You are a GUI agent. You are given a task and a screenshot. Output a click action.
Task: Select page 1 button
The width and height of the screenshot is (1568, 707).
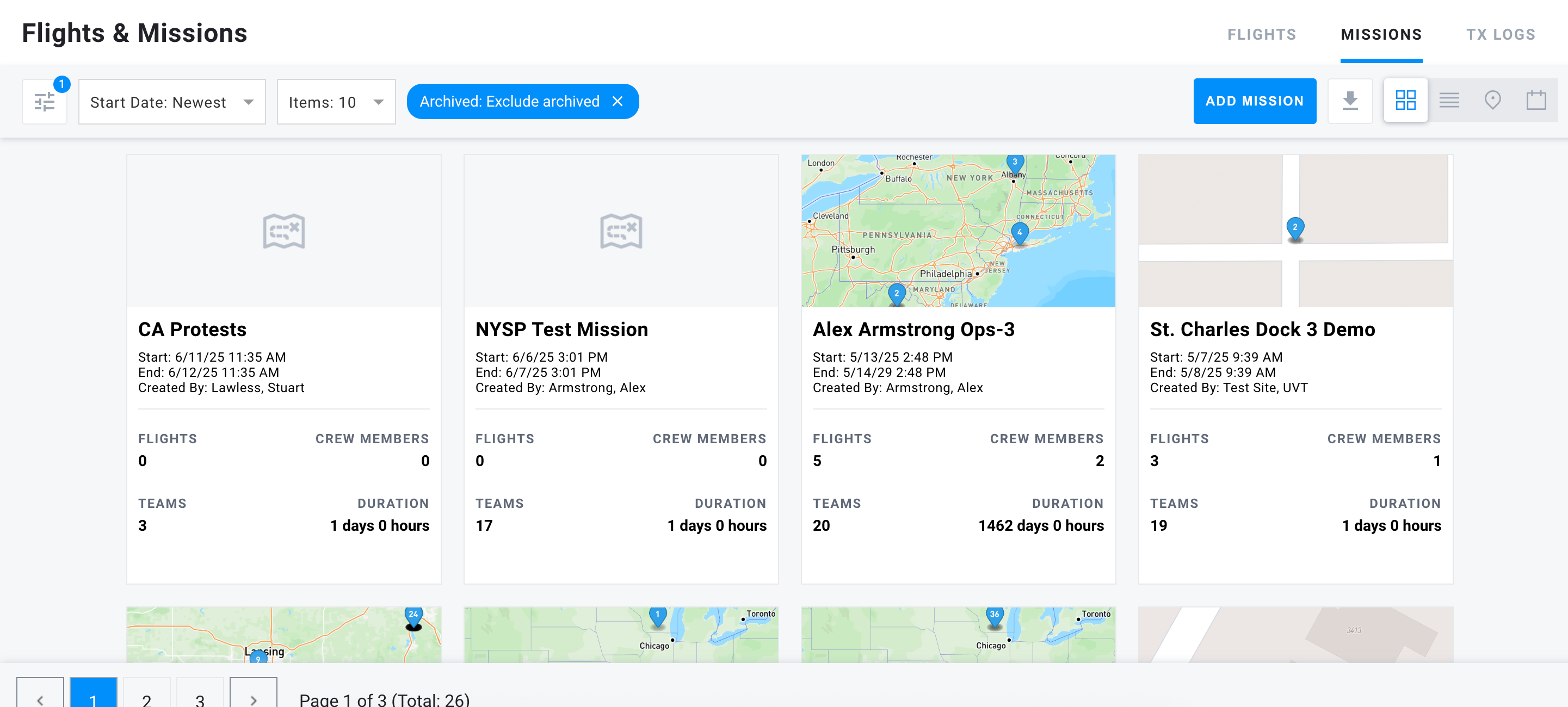[x=93, y=693]
